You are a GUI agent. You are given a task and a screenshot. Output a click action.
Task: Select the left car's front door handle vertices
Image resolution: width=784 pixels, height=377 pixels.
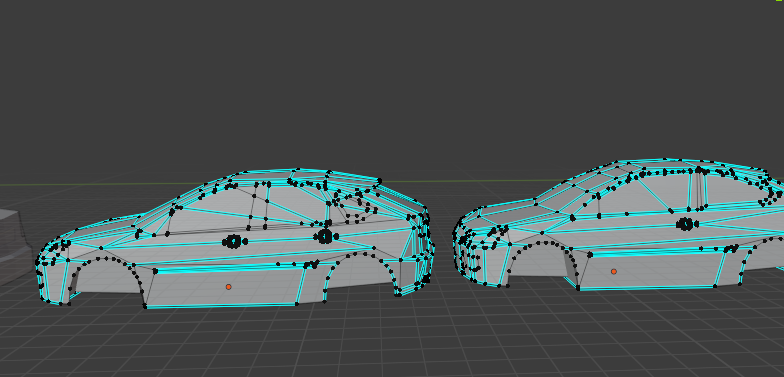click(234, 242)
